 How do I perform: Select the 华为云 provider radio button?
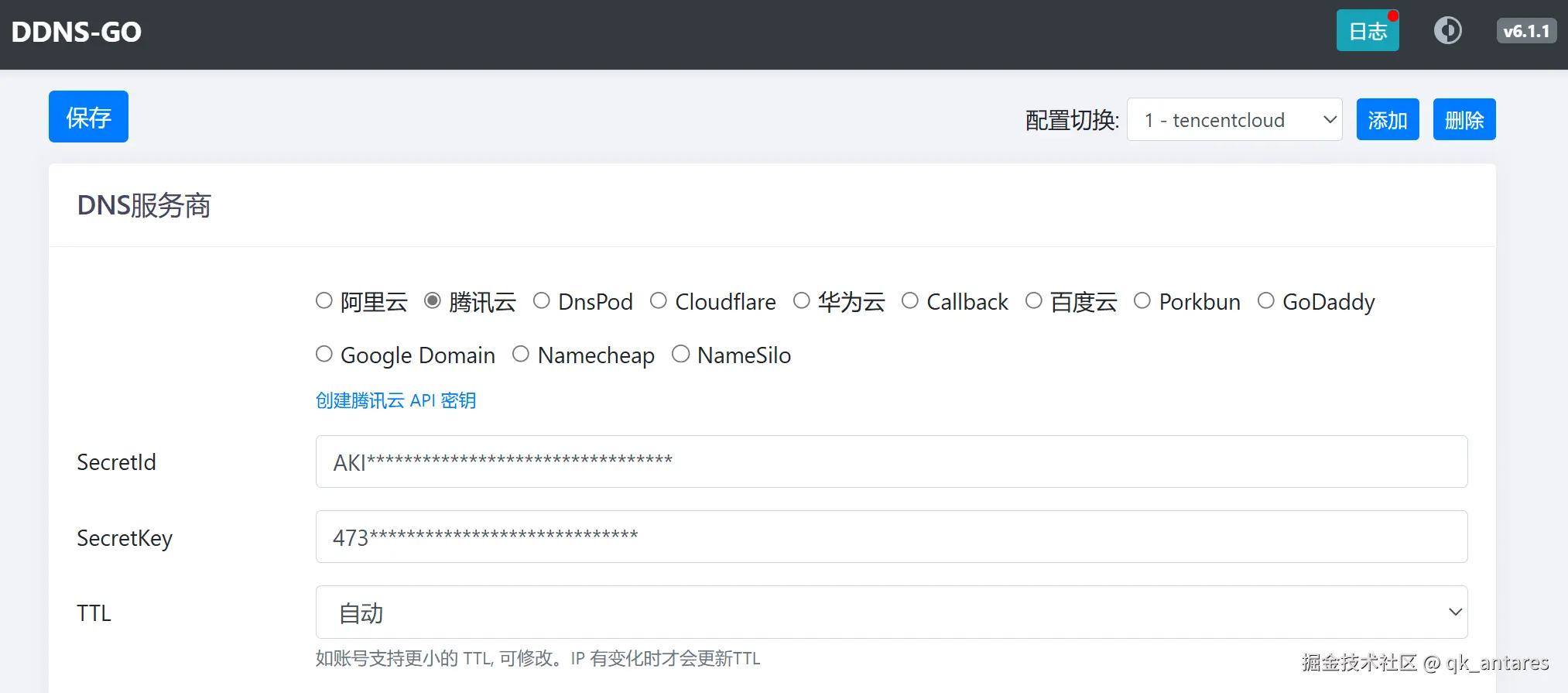tap(802, 300)
